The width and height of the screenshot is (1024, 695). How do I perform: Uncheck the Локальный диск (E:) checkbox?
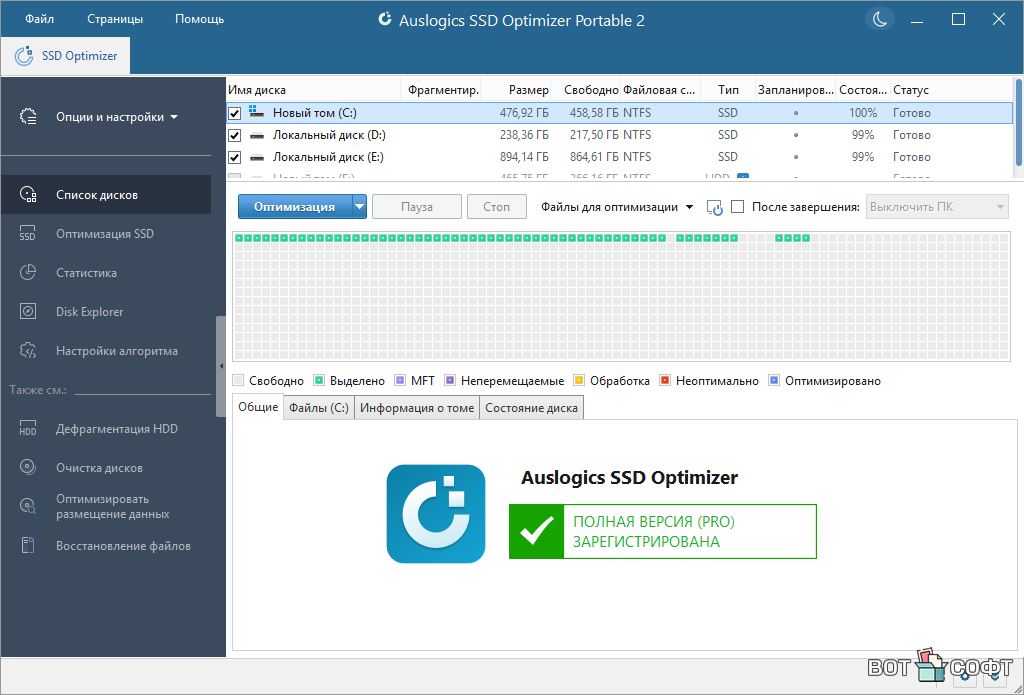coord(234,157)
